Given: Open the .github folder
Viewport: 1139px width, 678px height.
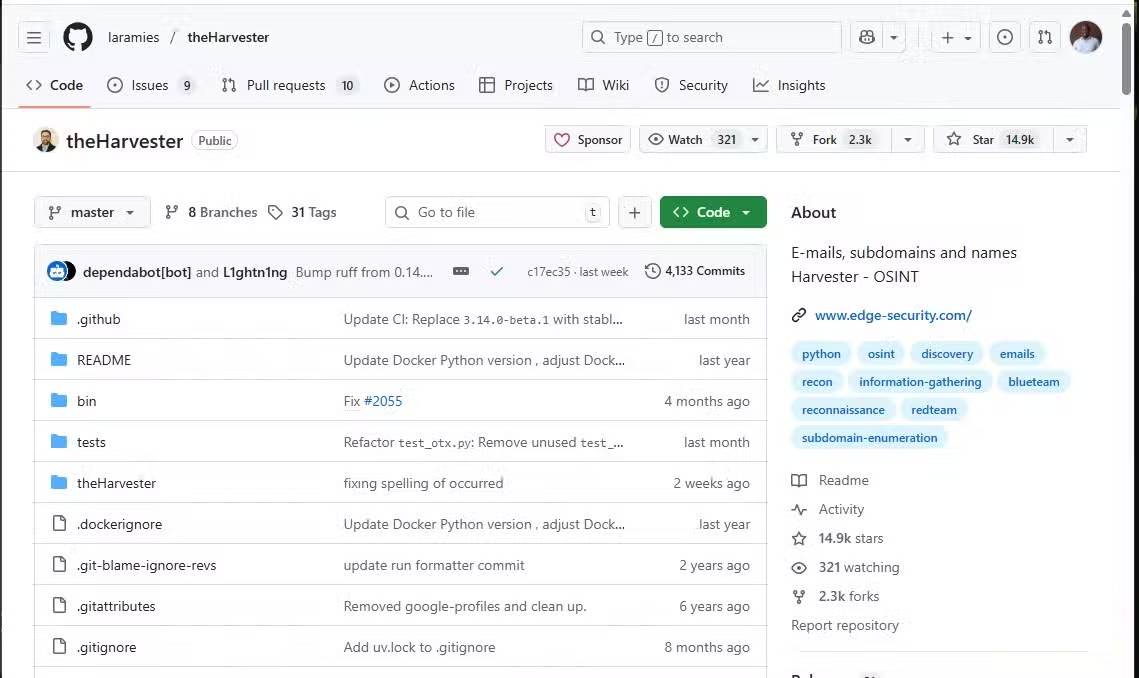Looking at the screenshot, I should [x=99, y=319].
